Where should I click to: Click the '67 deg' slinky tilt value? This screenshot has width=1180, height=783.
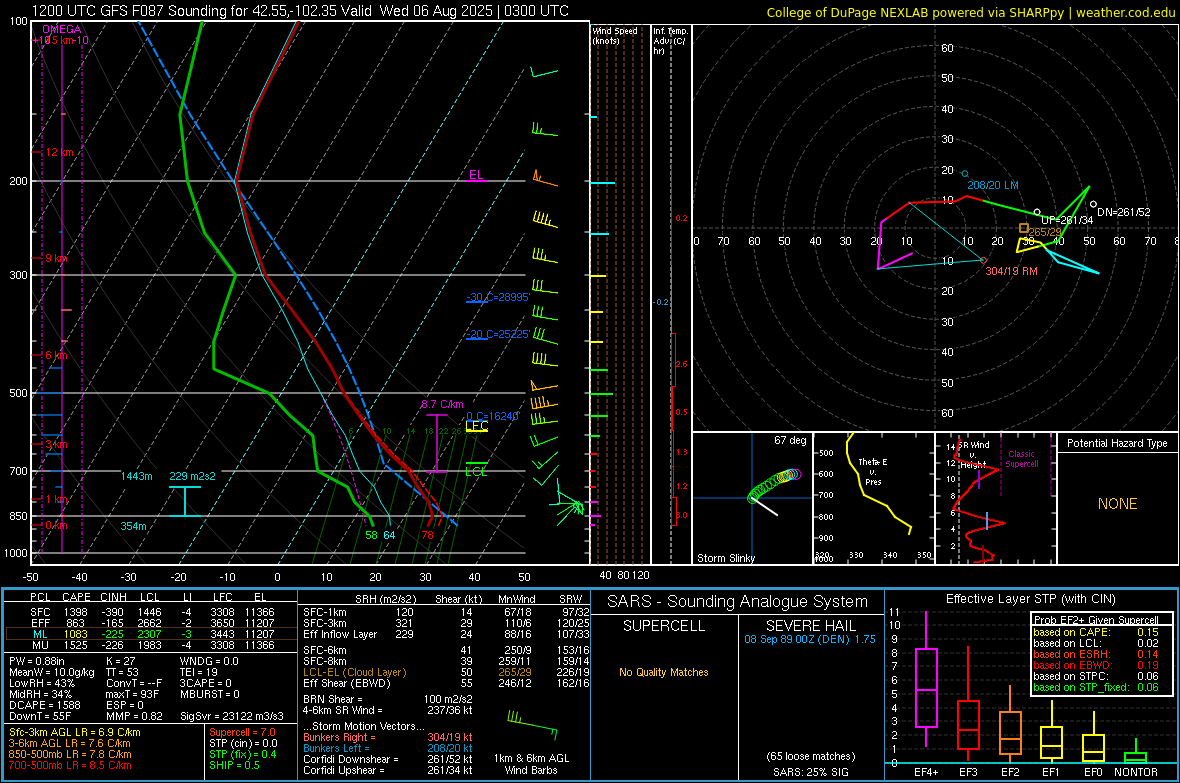tap(790, 440)
